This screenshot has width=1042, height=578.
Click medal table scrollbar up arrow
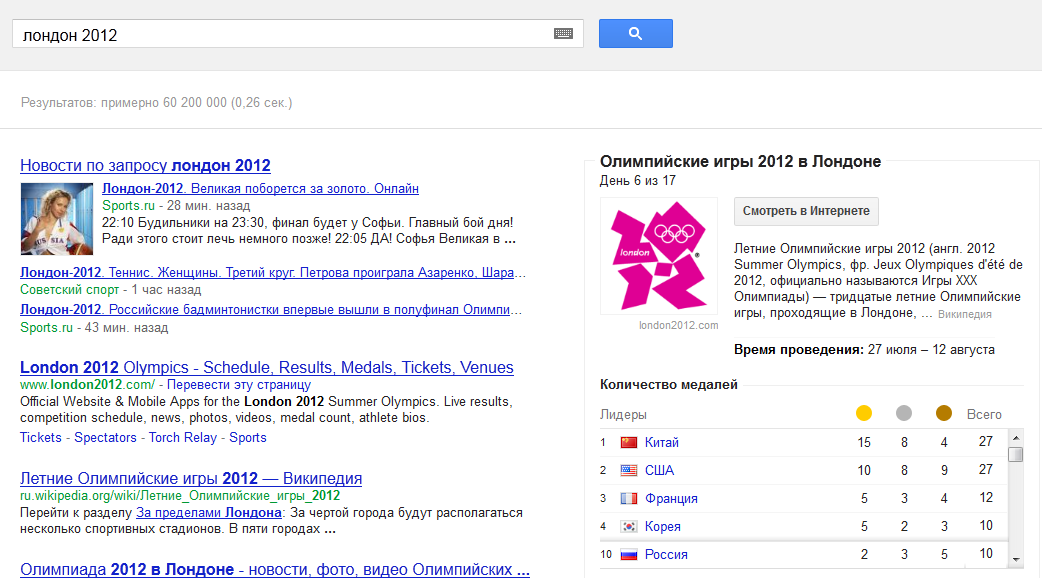tap(1015, 438)
